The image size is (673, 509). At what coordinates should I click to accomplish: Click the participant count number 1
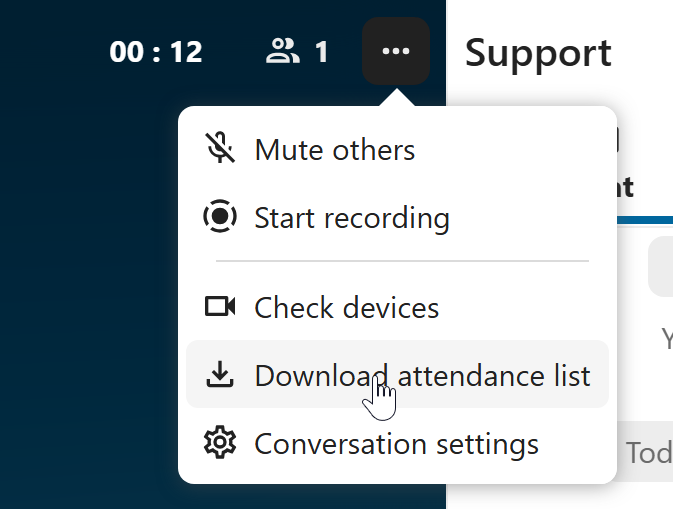pos(321,52)
